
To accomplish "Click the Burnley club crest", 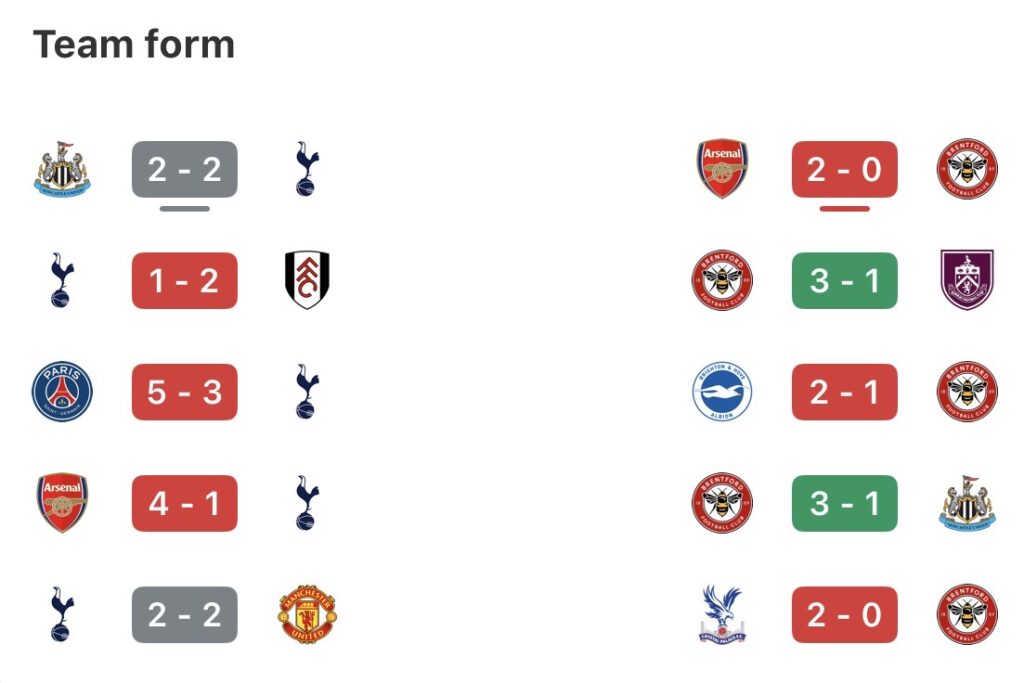I will coord(967,280).
